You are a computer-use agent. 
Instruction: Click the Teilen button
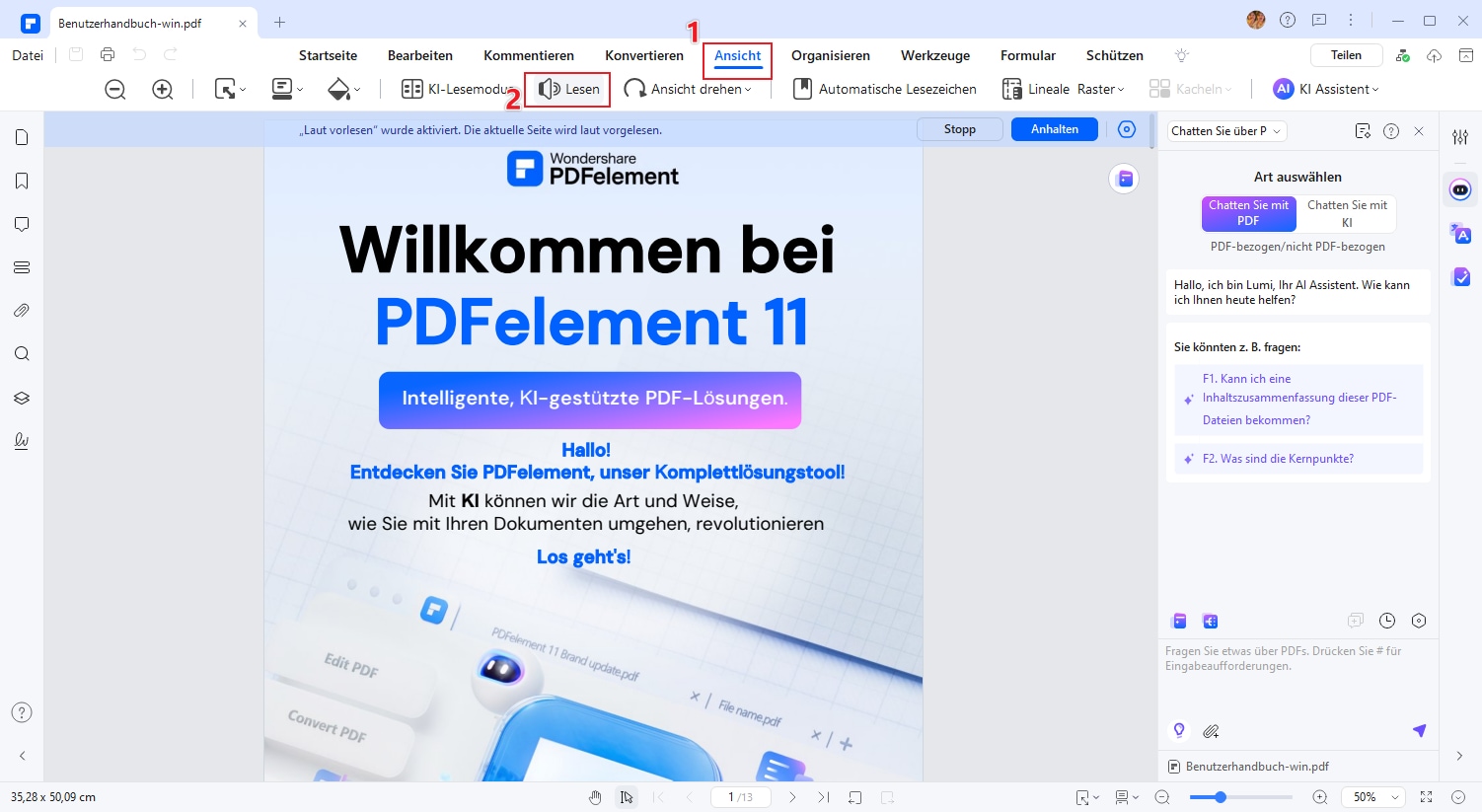(x=1346, y=55)
